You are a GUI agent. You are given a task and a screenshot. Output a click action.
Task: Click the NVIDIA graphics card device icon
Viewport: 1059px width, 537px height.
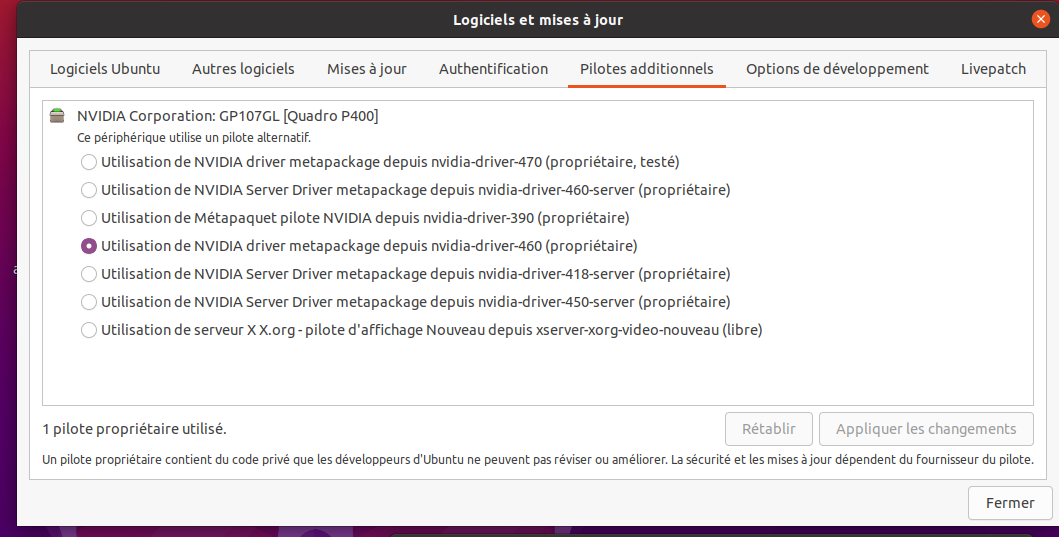tap(57, 116)
